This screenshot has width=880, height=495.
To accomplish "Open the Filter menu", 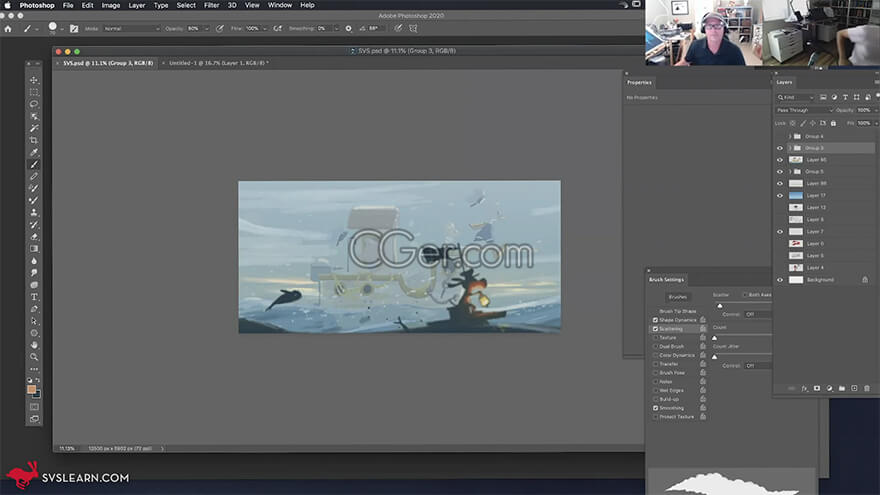I will coord(212,5).
